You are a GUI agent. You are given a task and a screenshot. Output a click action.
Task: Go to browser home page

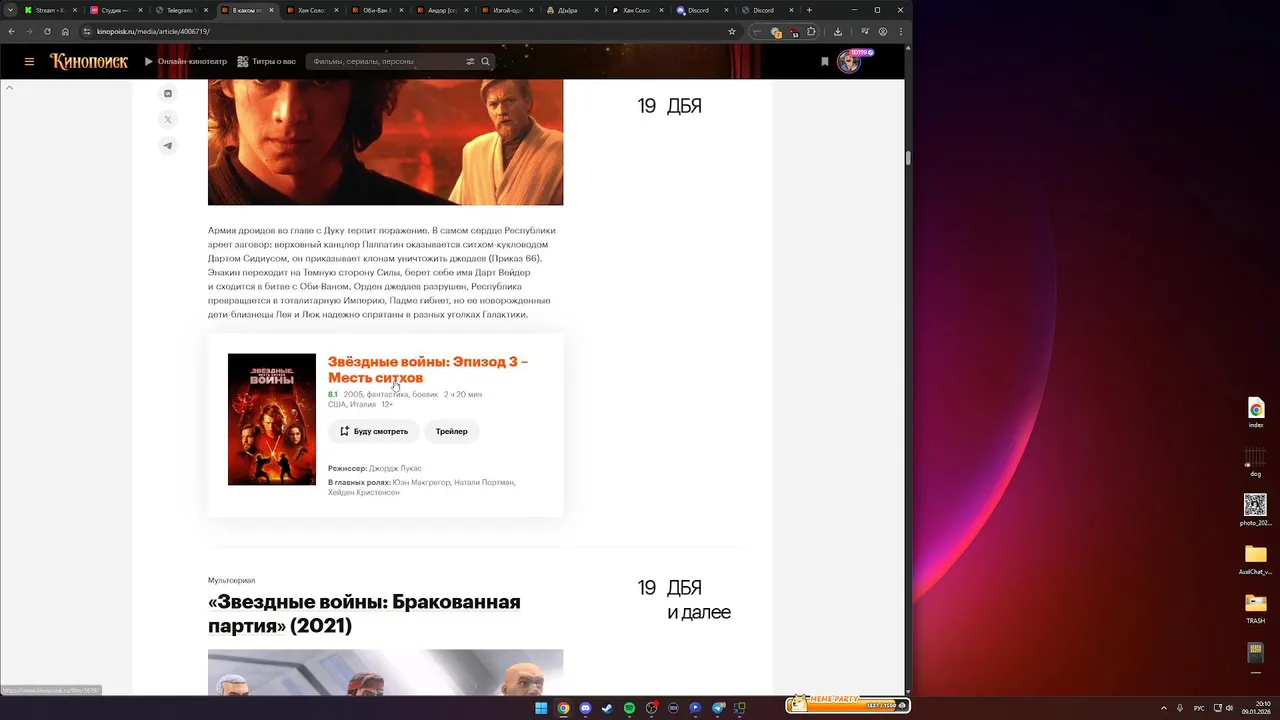pyautogui.click(x=65, y=31)
